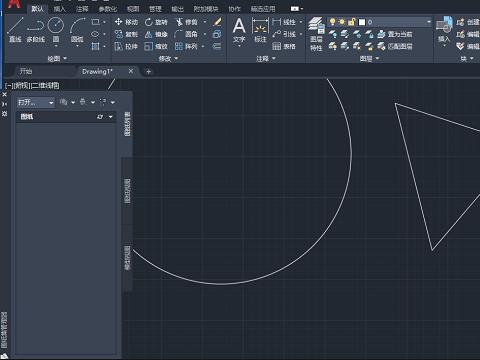
Task: Select Linear dimension (线性) tool
Action: (284, 22)
